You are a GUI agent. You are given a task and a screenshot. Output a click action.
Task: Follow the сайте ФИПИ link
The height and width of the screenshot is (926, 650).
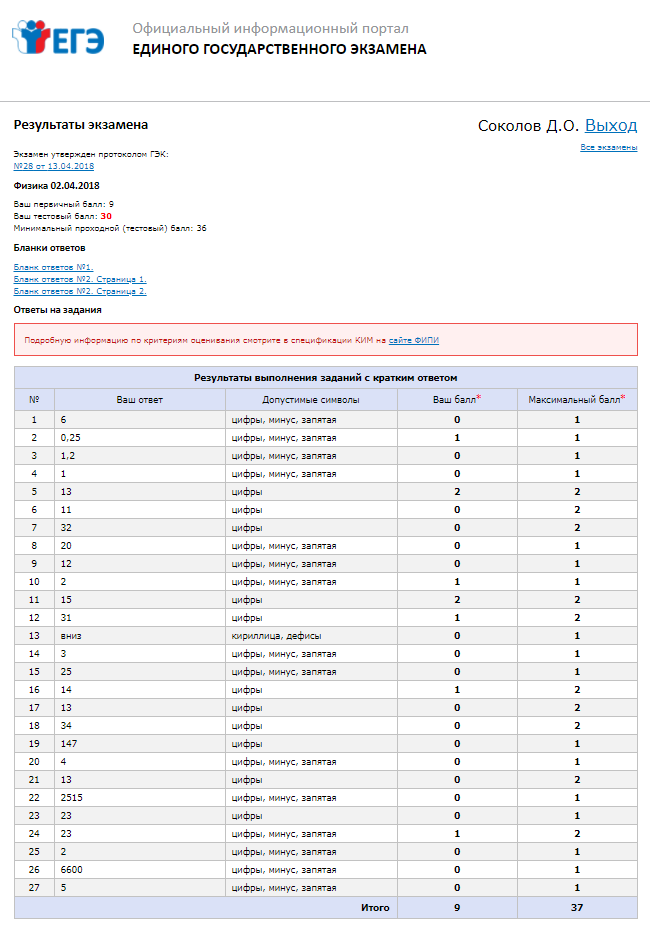[413, 340]
